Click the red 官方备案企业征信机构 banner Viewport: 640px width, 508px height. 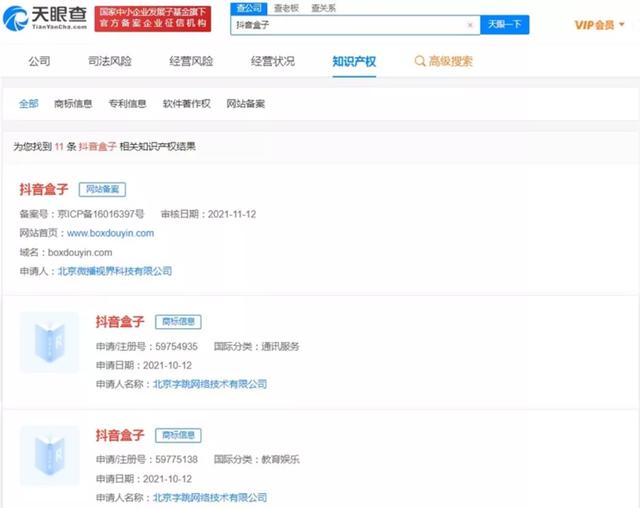(153, 19)
